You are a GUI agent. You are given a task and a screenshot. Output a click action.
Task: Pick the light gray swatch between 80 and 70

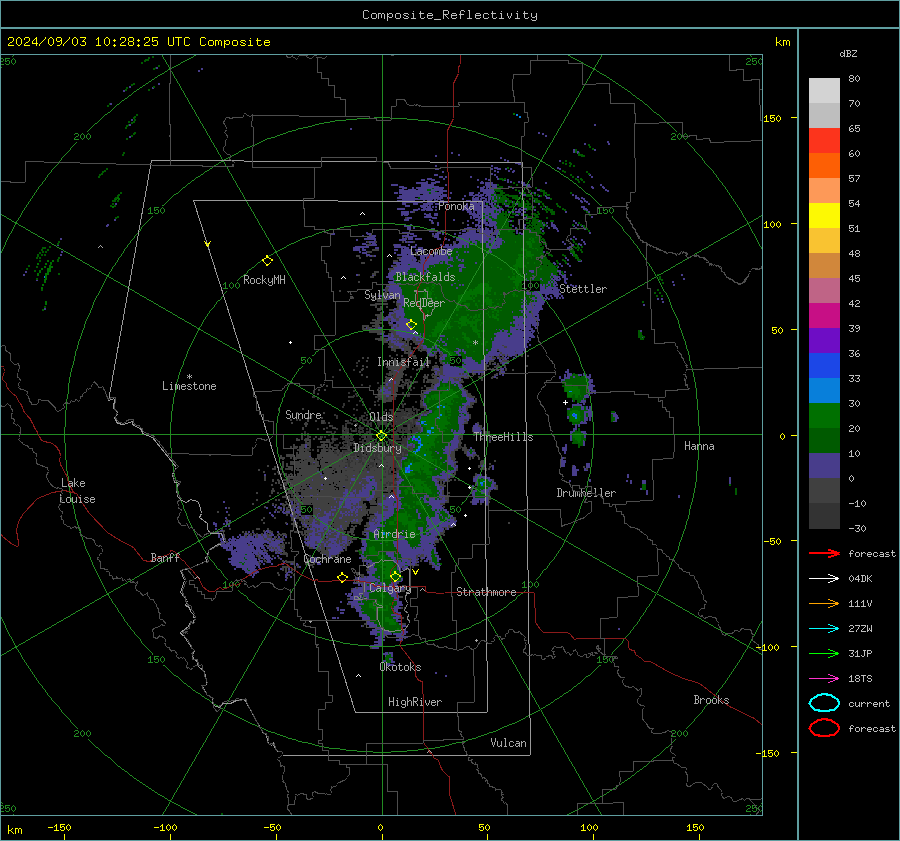[x=824, y=91]
